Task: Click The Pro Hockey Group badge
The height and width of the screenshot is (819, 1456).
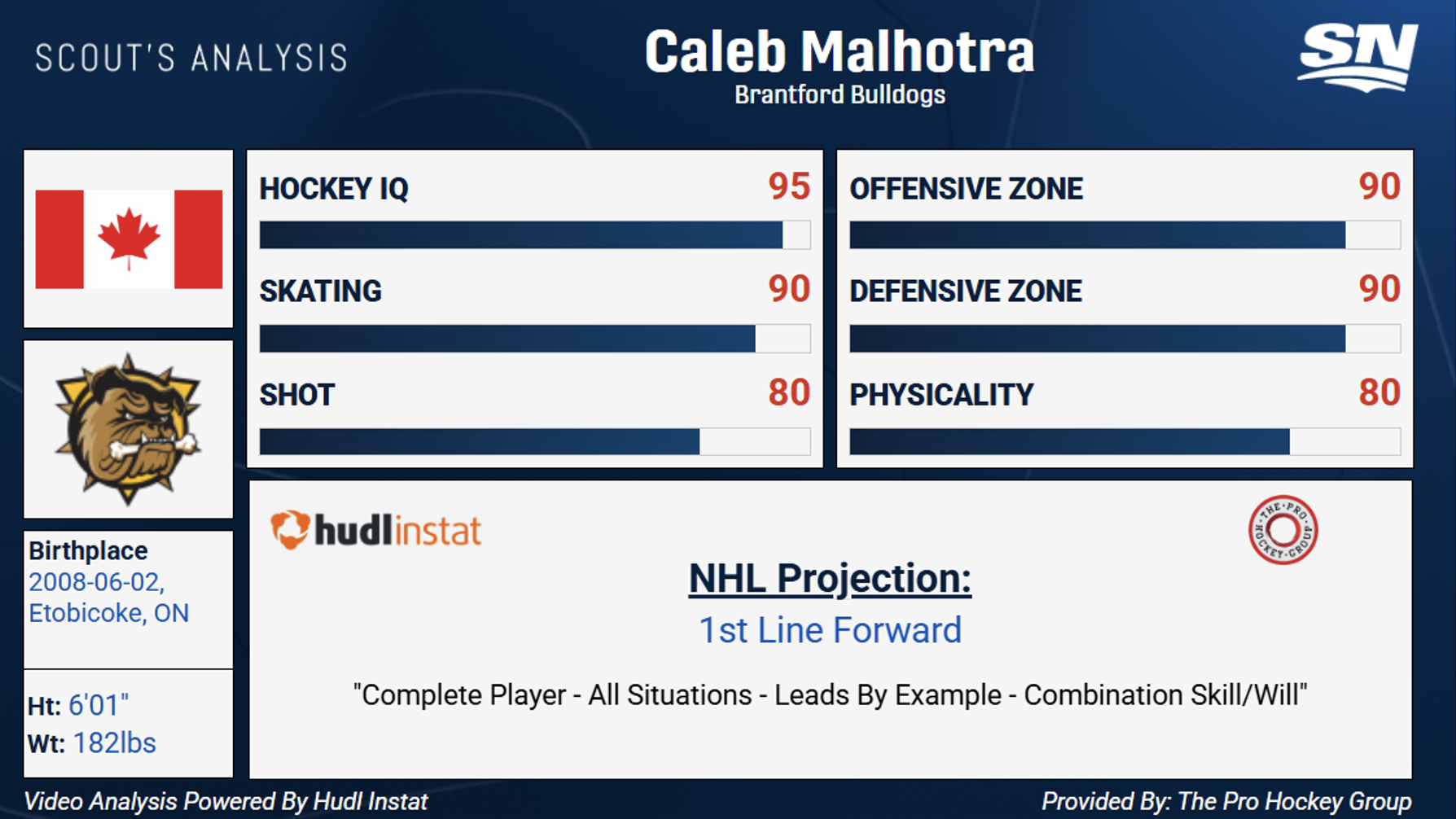Action: point(1283,530)
